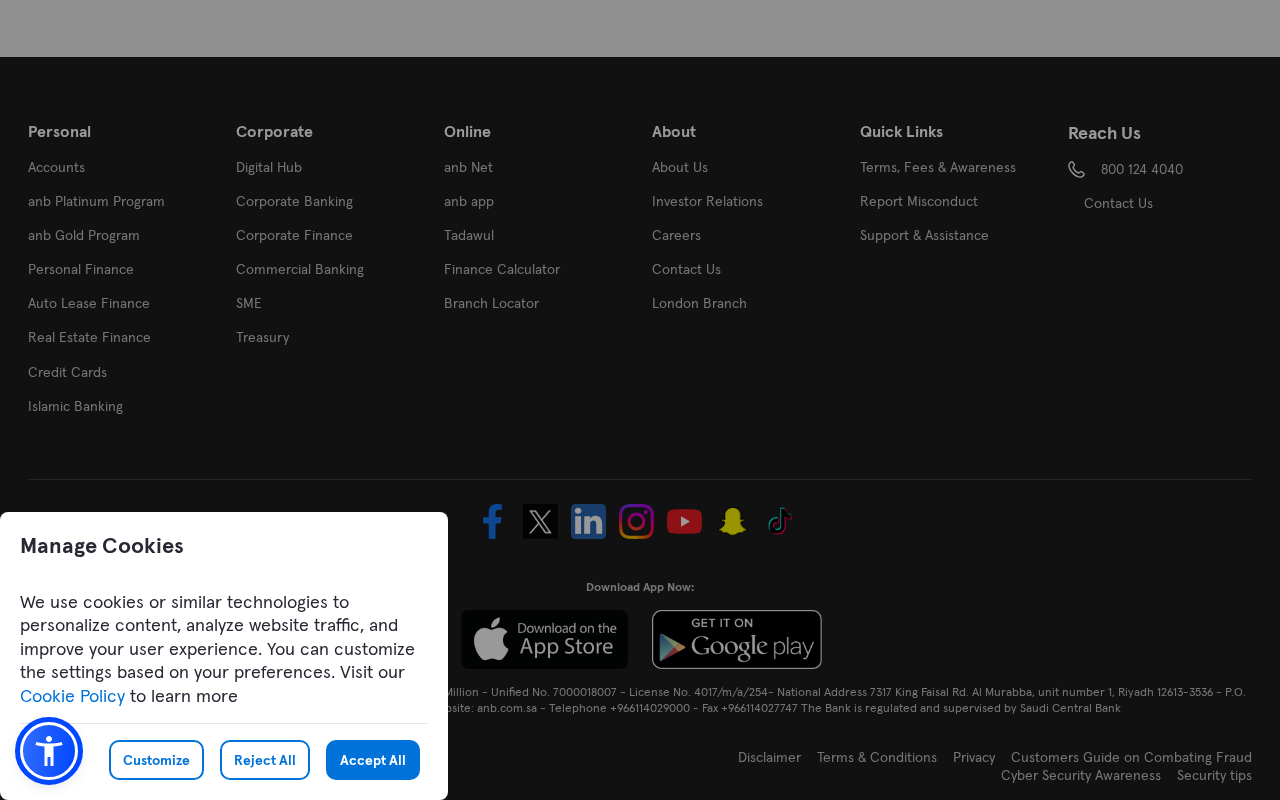Image resolution: width=1280 pixels, height=800 pixels.
Task: Open Report Misconduct quick link
Action: point(919,202)
